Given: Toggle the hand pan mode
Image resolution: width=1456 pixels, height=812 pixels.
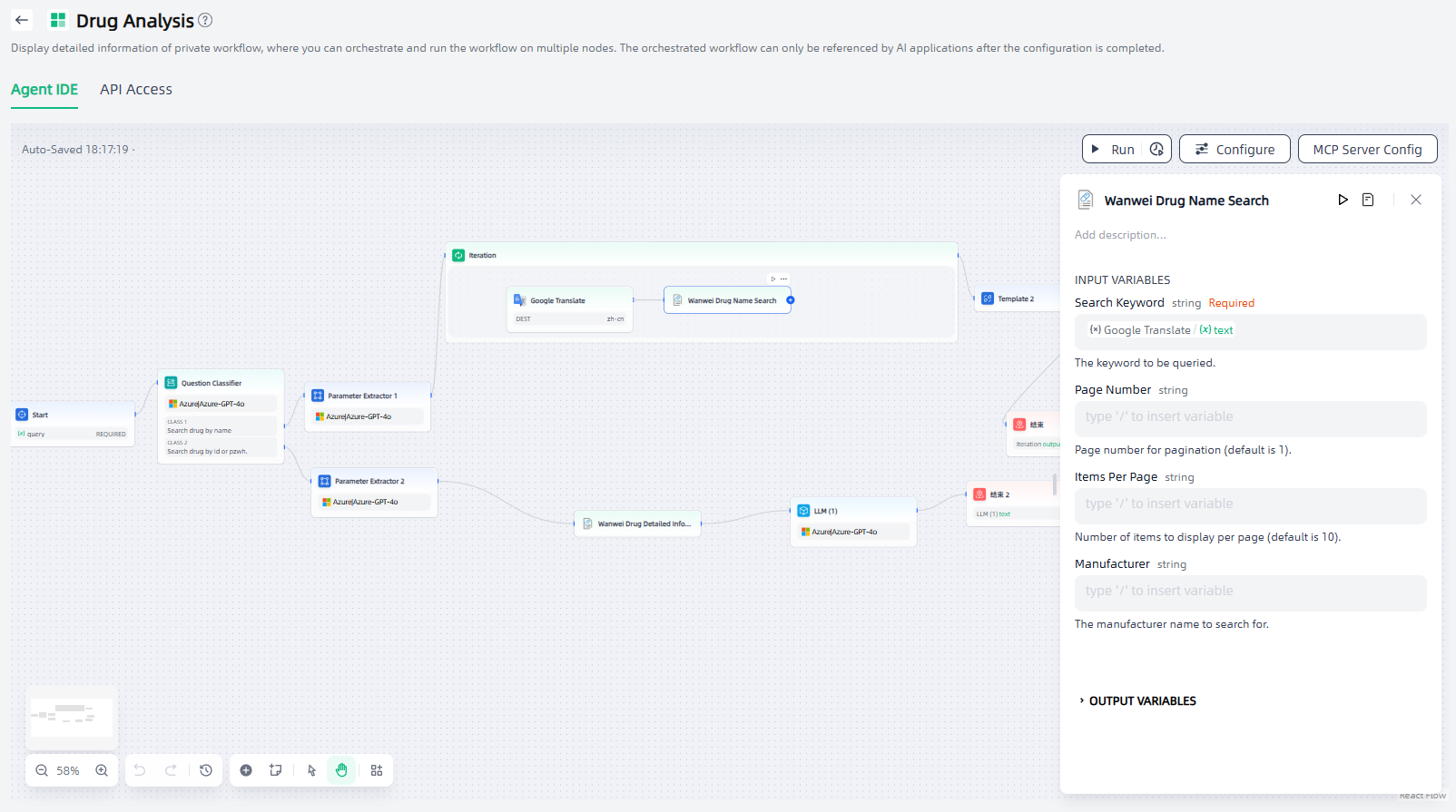Looking at the screenshot, I should (341, 770).
